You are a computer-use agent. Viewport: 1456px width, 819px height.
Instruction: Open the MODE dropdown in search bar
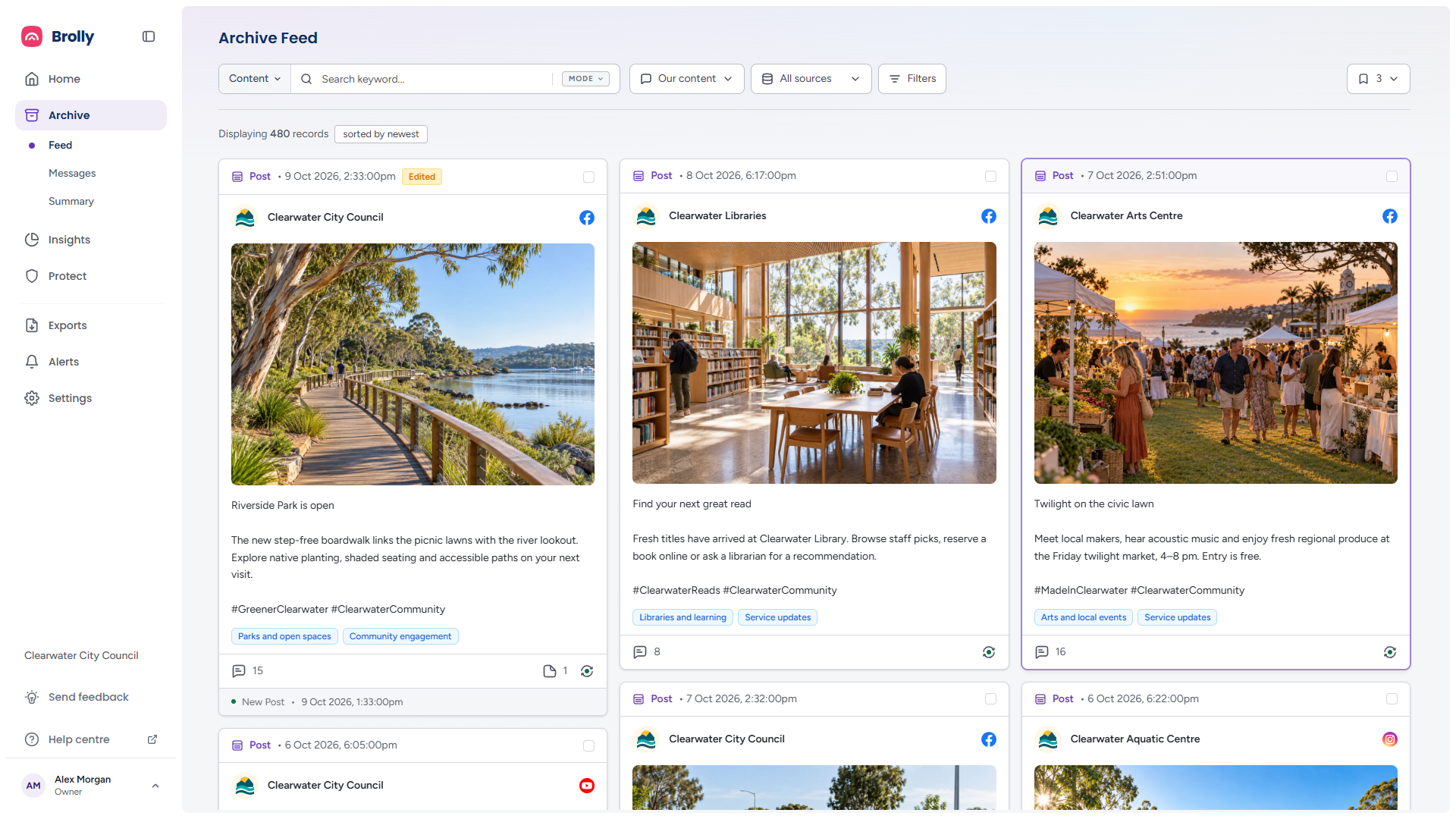(585, 79)
